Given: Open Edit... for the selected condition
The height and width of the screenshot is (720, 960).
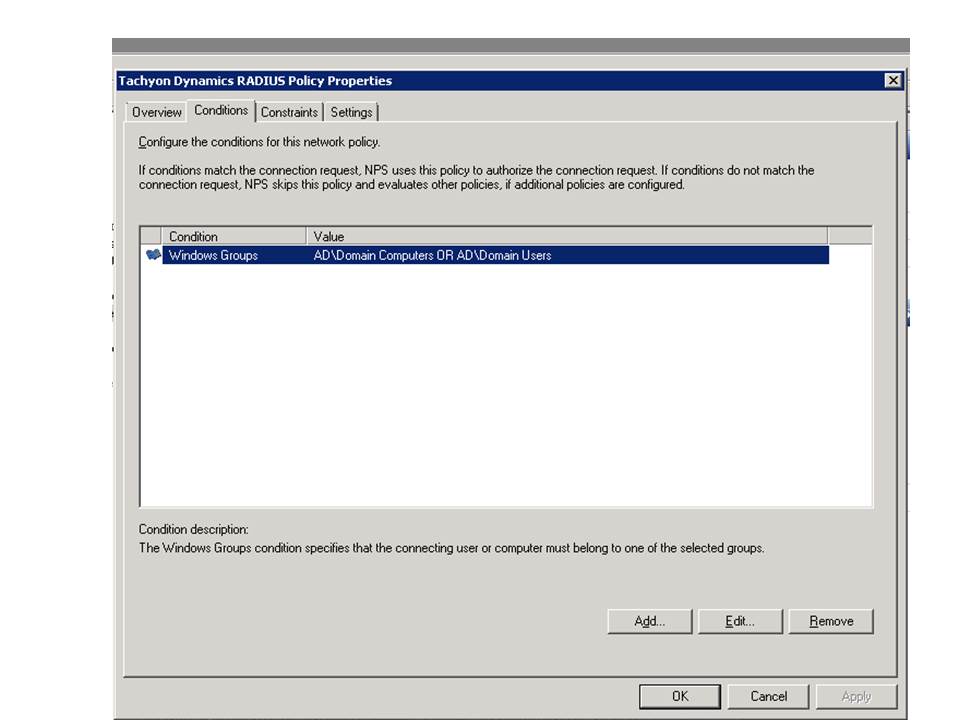Looking at the screenshot, I should pos(740,621).
